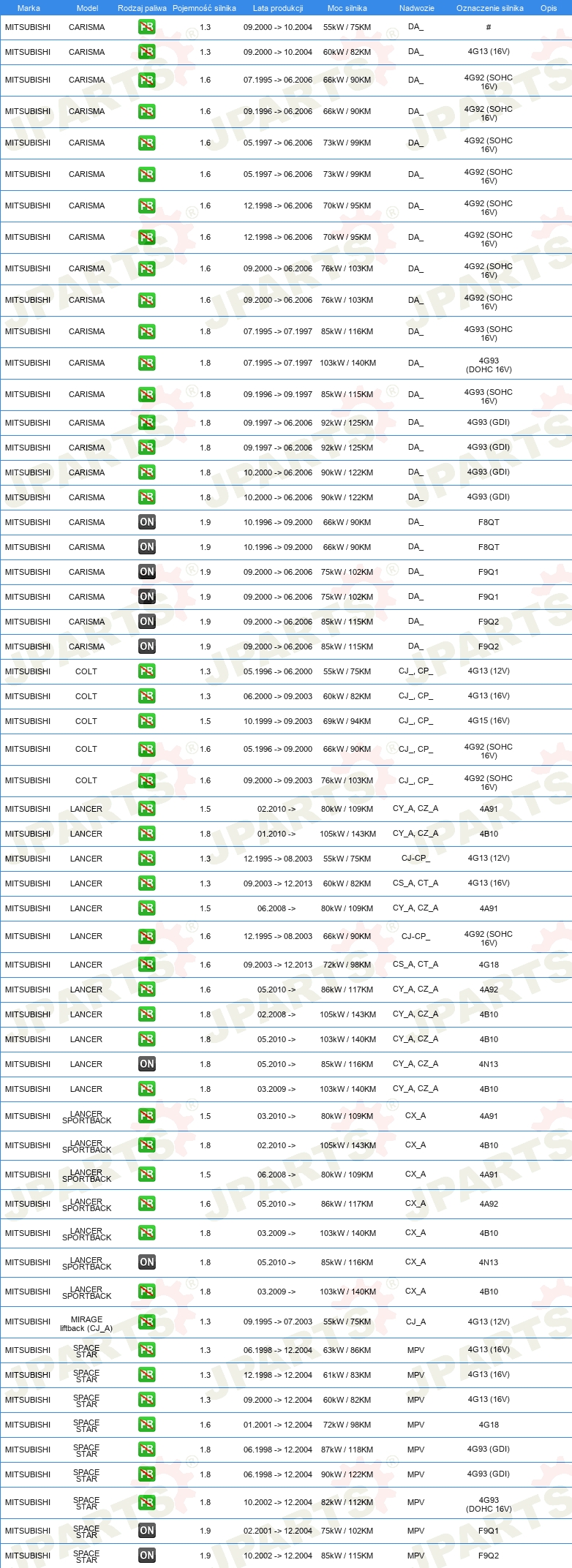Click petrol icon in Space Star 72kW/98KM row
Viewport: 572px width, 1568px height.
[147, 1425]
